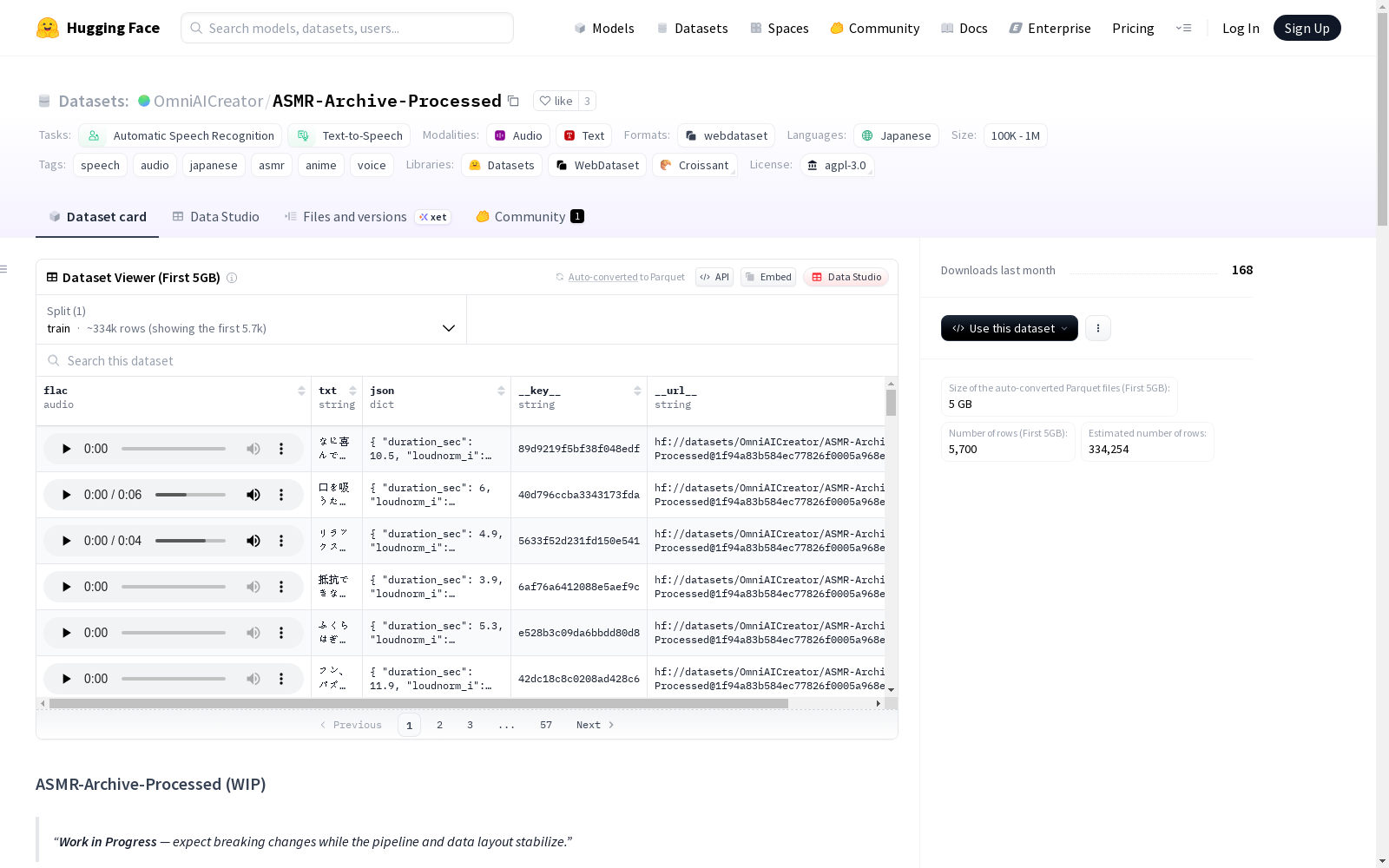
Task: Select the Automatic Speech Recognition task tag
Action: [181, 135]
